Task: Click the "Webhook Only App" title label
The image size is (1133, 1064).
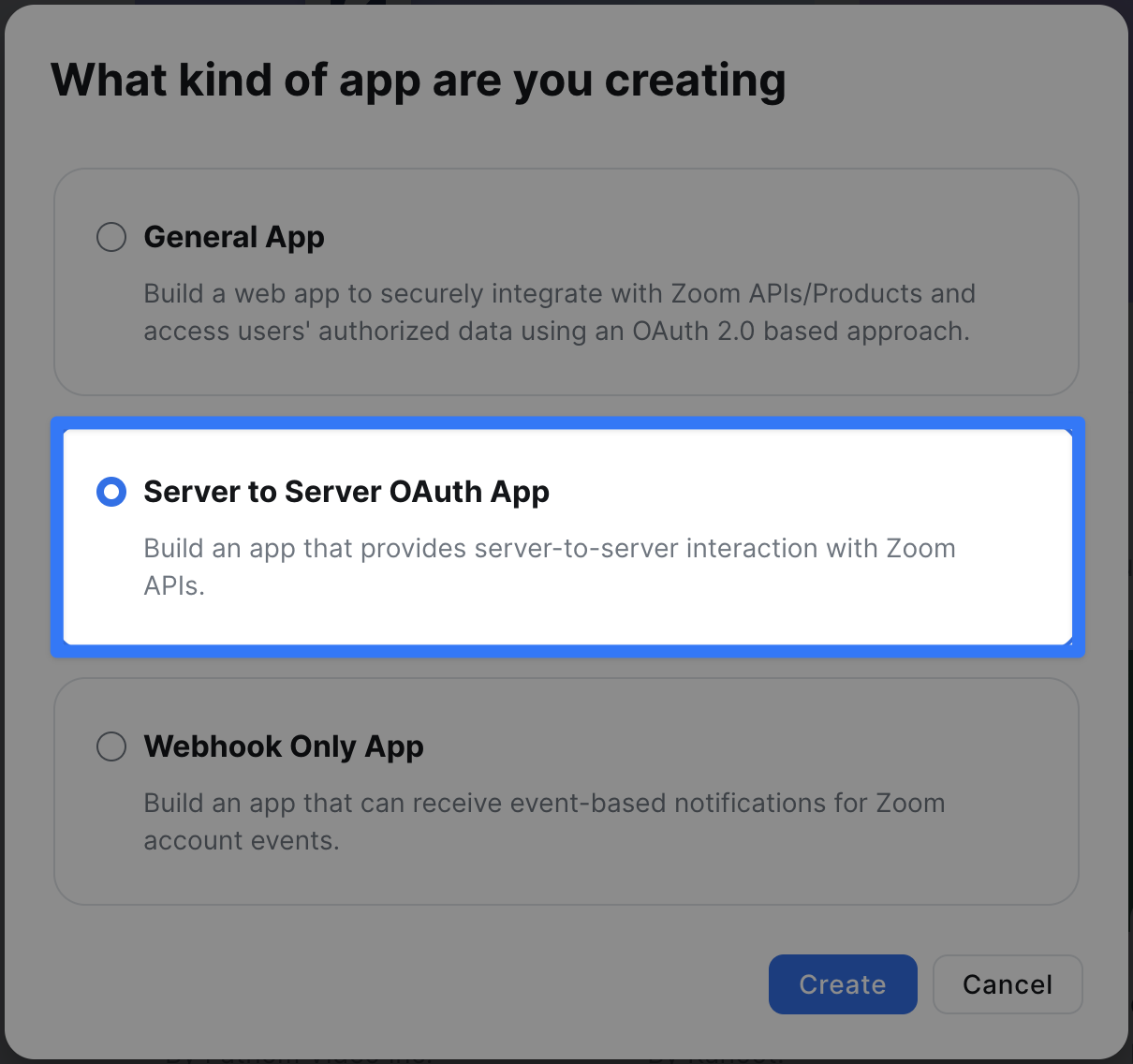Action: (284, 746)
